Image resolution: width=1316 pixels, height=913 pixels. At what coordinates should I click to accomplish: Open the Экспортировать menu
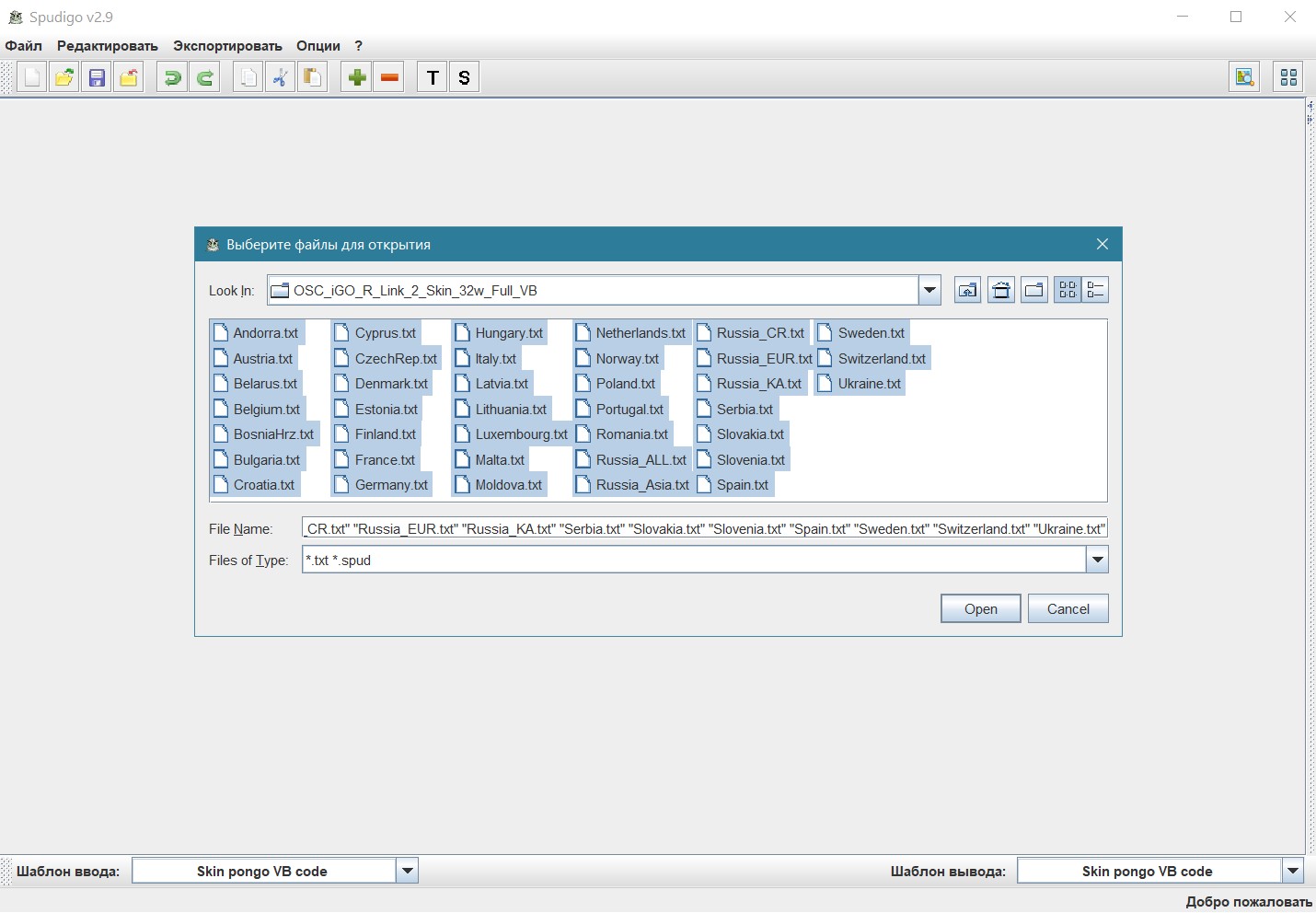(227, 45)
